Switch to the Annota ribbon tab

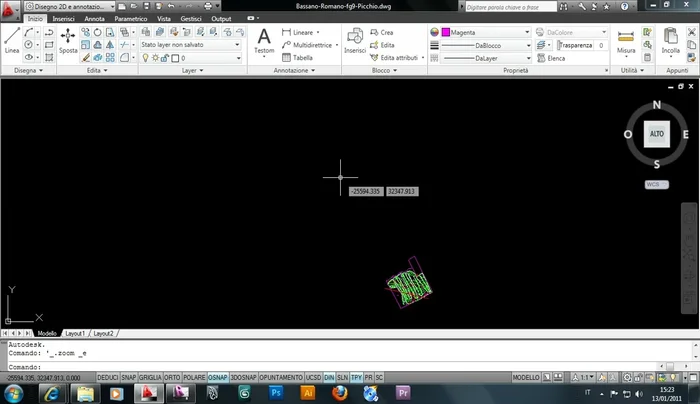point(94,18)
